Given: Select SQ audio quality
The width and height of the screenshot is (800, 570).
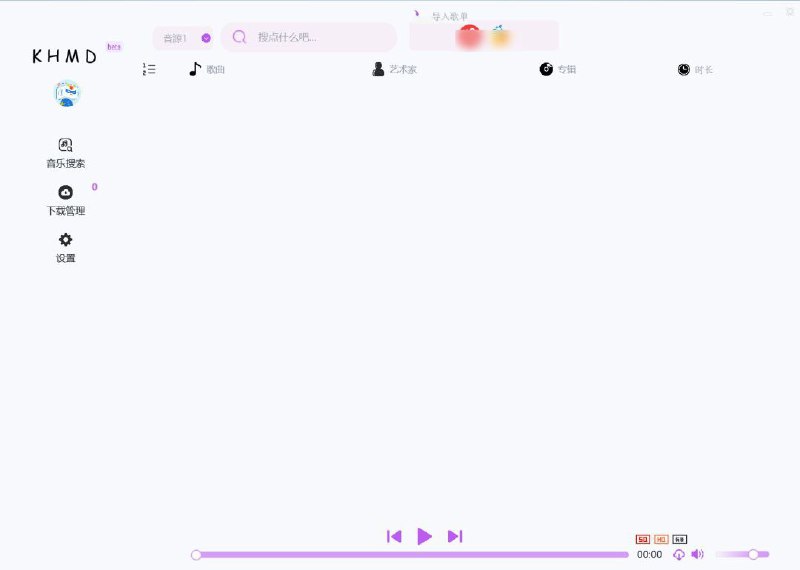Looking at the screenshot, I should (x=643, y=539).
